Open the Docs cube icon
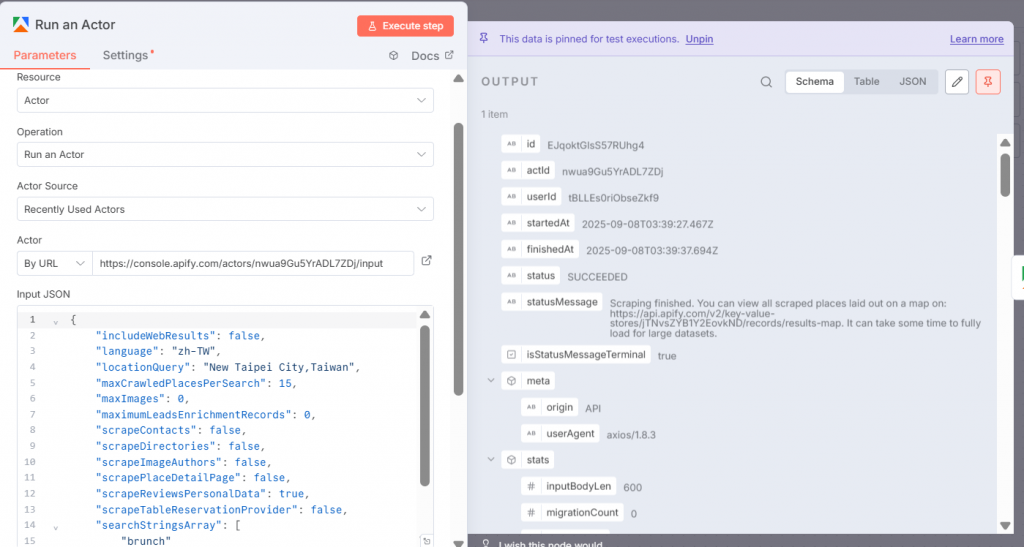Image resolution: width=1024 pixels, height=547 pixels. (x=393, y=55)
